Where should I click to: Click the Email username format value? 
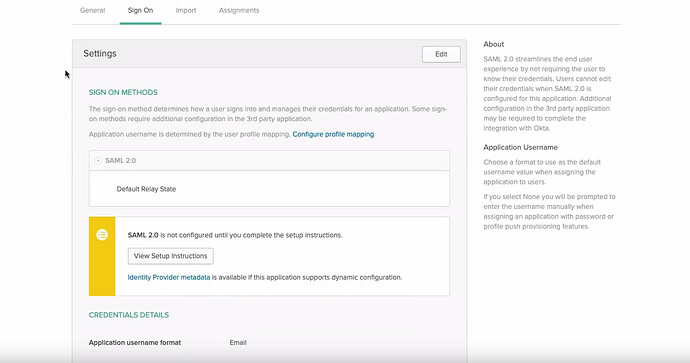point(238,342)
